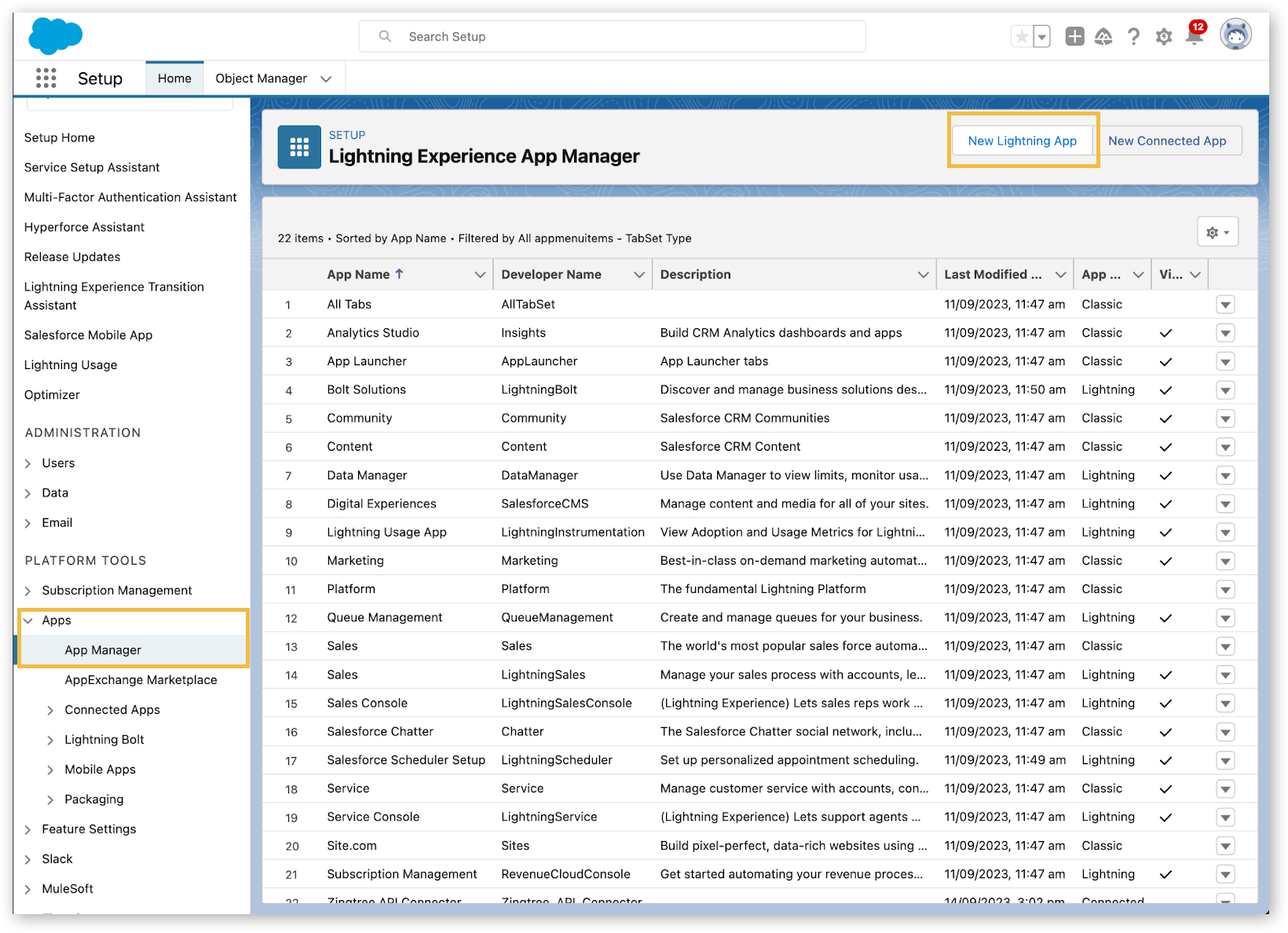
Task: Expand the Connected Apps node
Action: click(x=50, y=710)
